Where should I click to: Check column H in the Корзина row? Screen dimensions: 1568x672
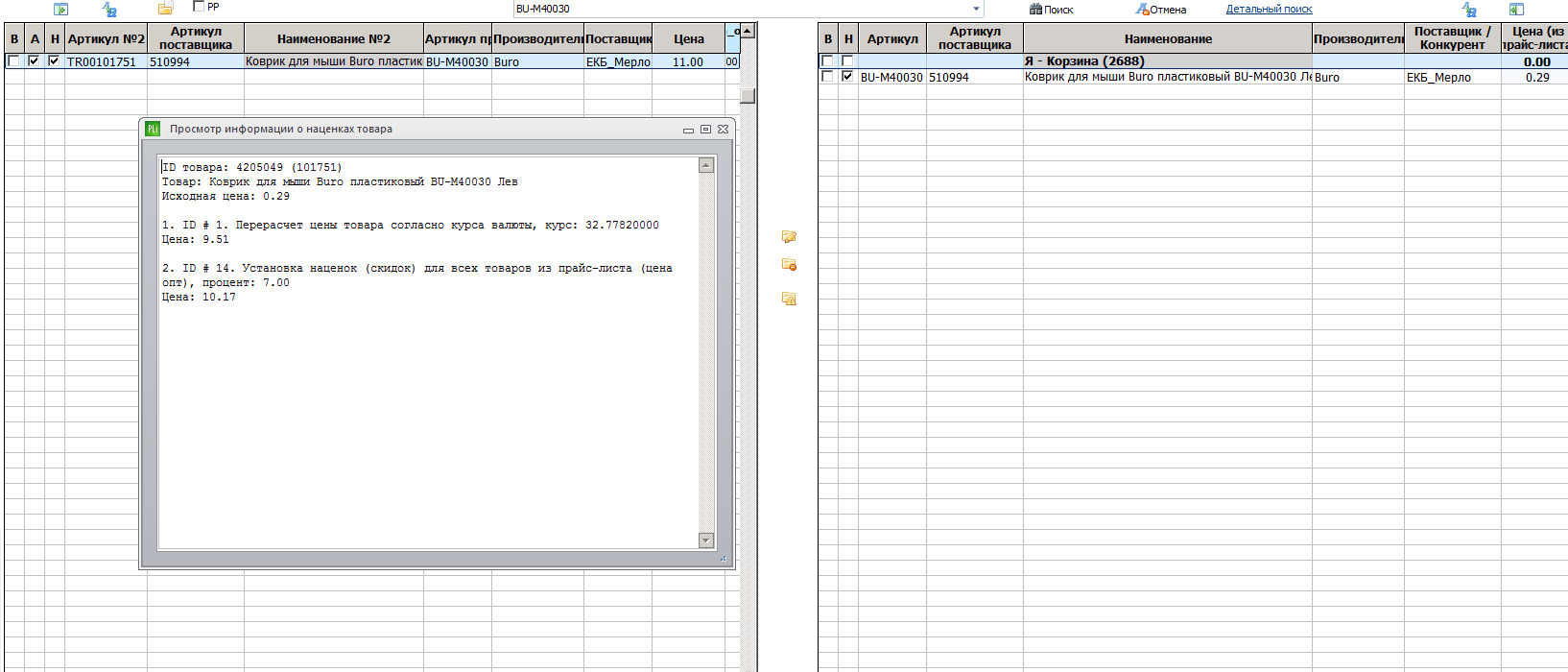pos(847,60)
